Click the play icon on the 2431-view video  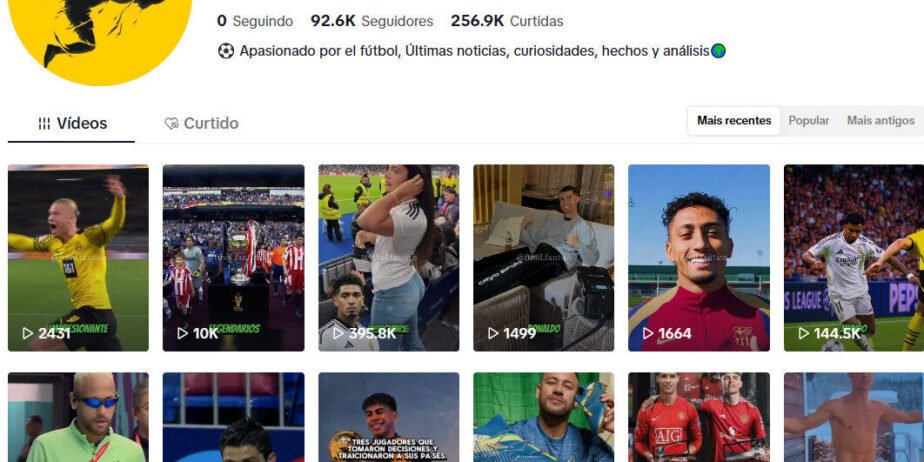pos(28,334)
